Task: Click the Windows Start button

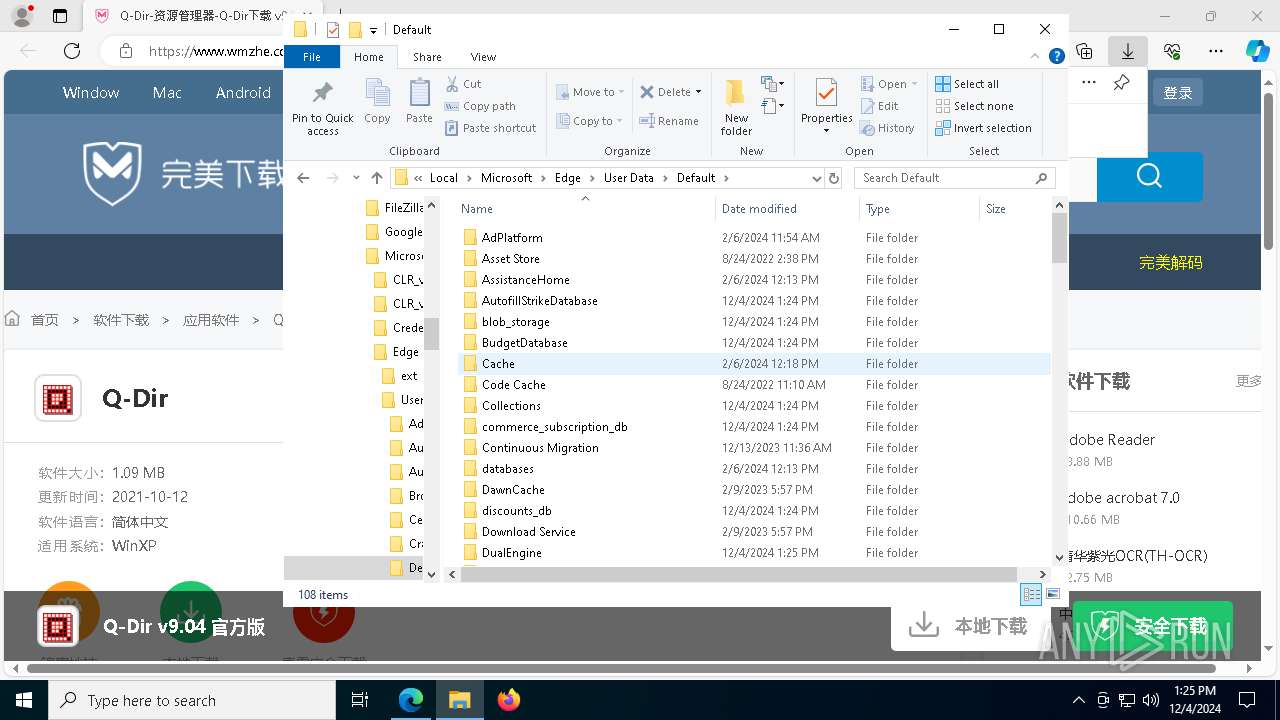Action: tap(24, 700)
